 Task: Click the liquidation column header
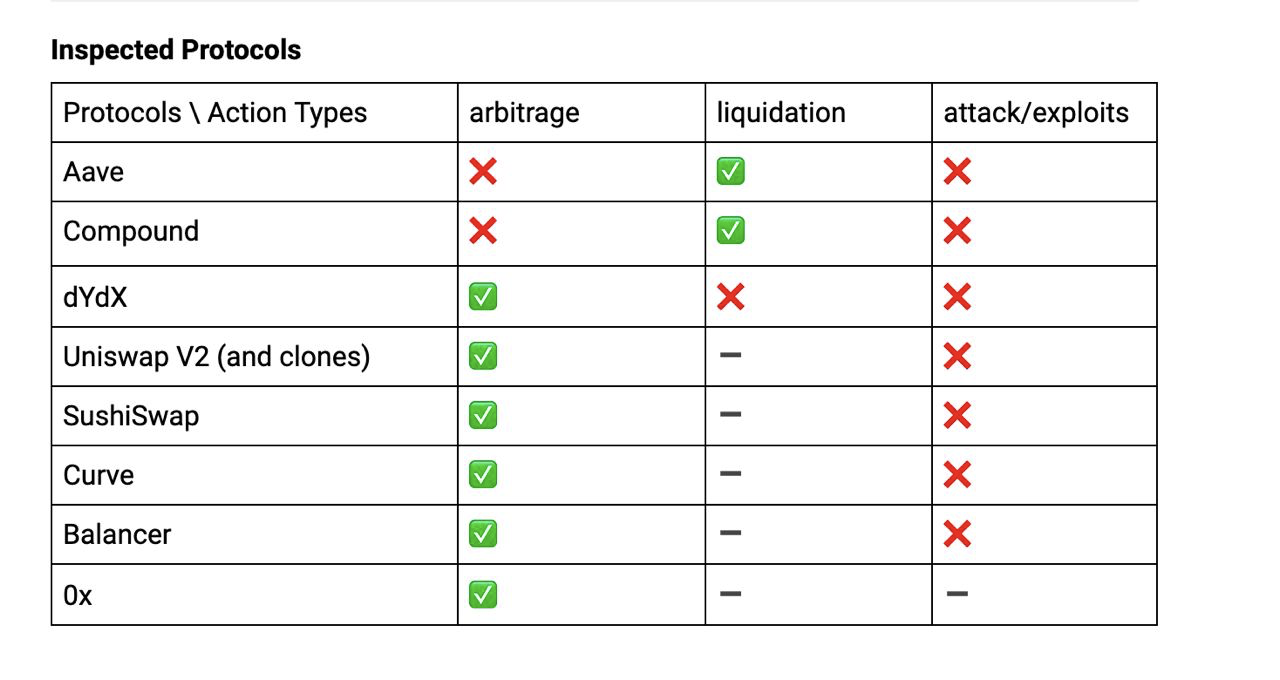[x=781, y=113]
